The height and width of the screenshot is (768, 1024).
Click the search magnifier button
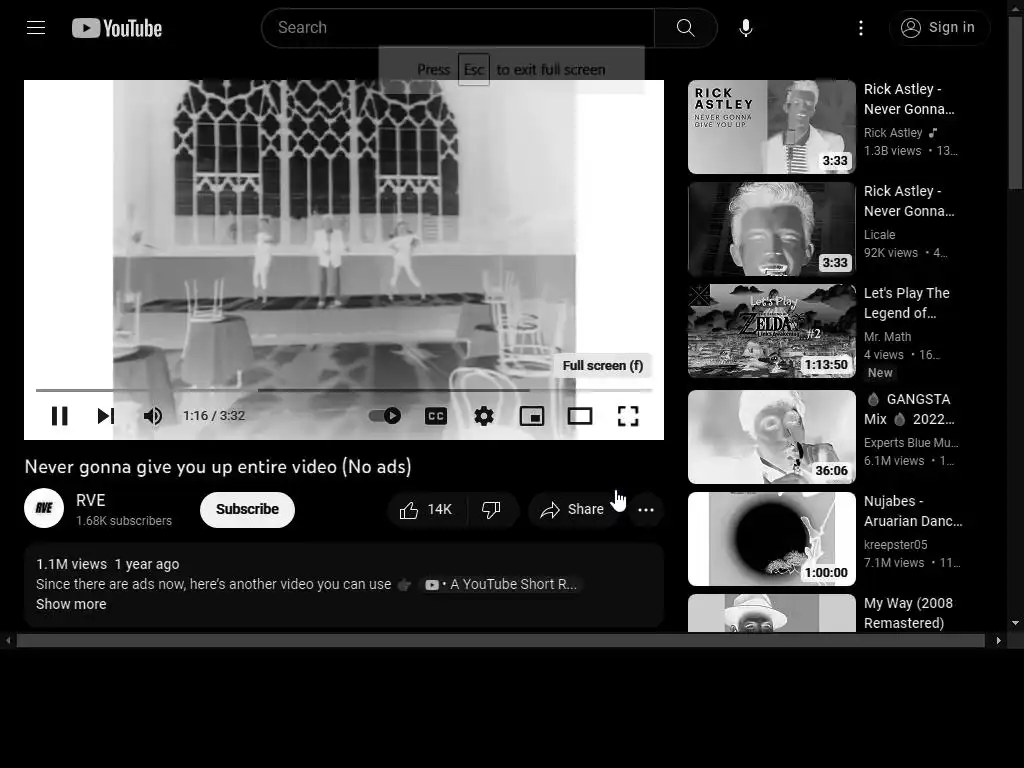click(685, 27)
